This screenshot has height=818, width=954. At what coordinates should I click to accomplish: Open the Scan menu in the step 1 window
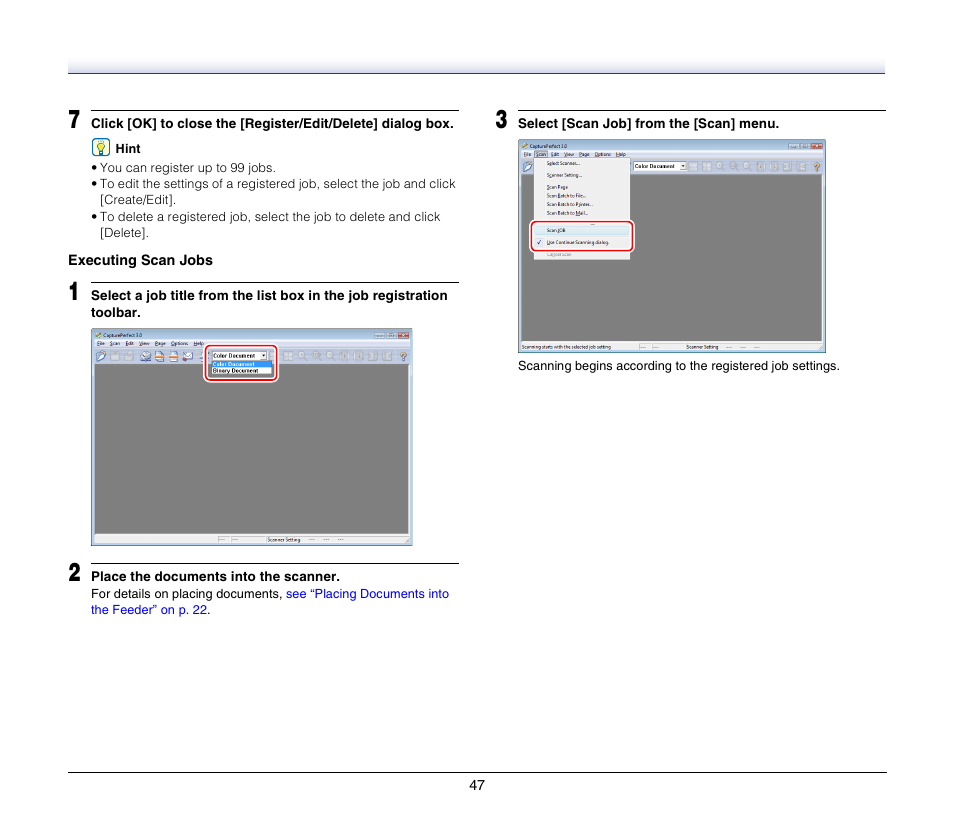coord(114,343)
